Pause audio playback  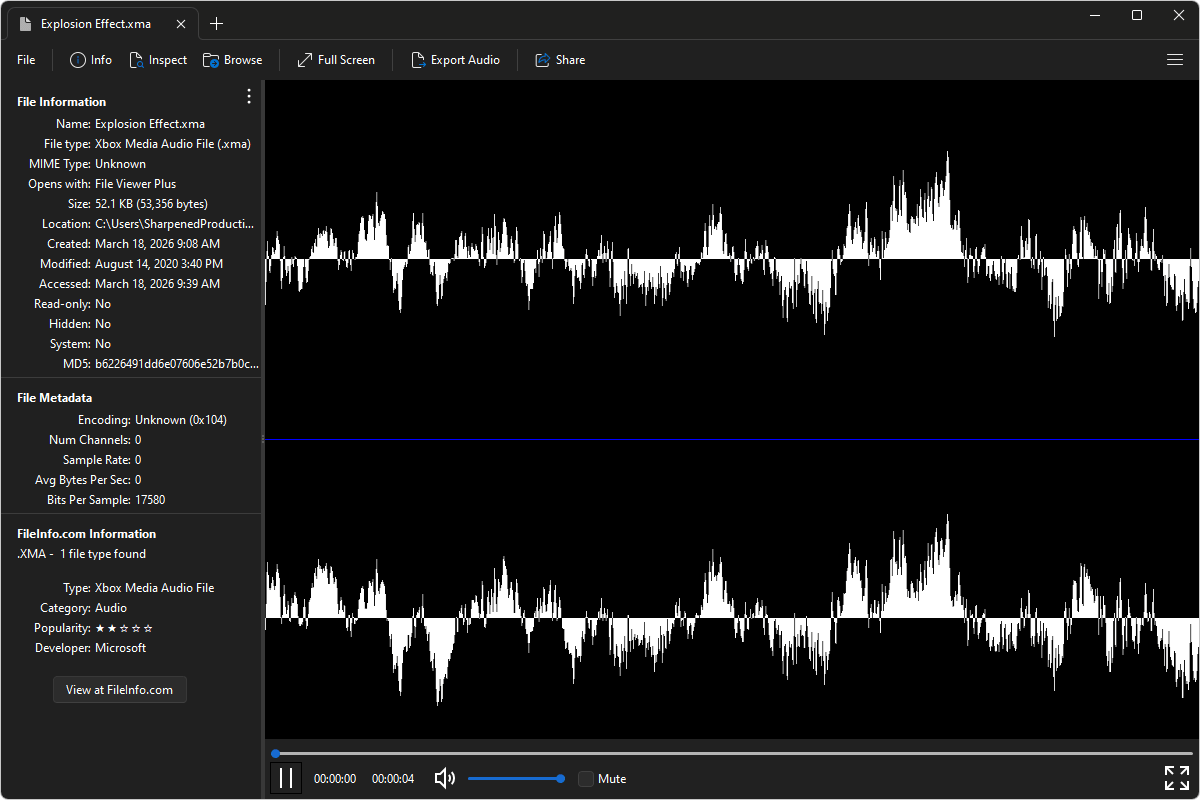[x=286, y=777]
